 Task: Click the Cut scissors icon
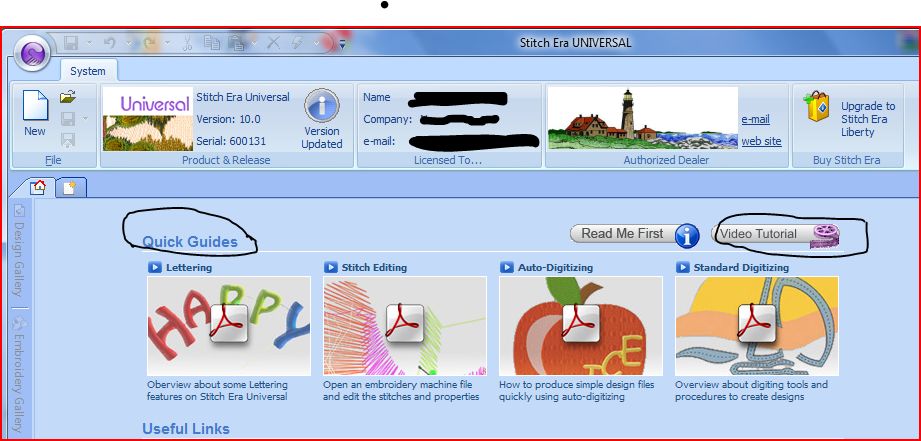point(188,43)
